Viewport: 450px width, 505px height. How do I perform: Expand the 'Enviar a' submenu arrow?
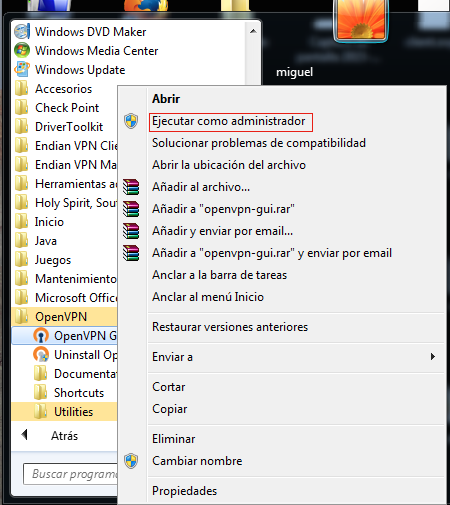point(433,357)
